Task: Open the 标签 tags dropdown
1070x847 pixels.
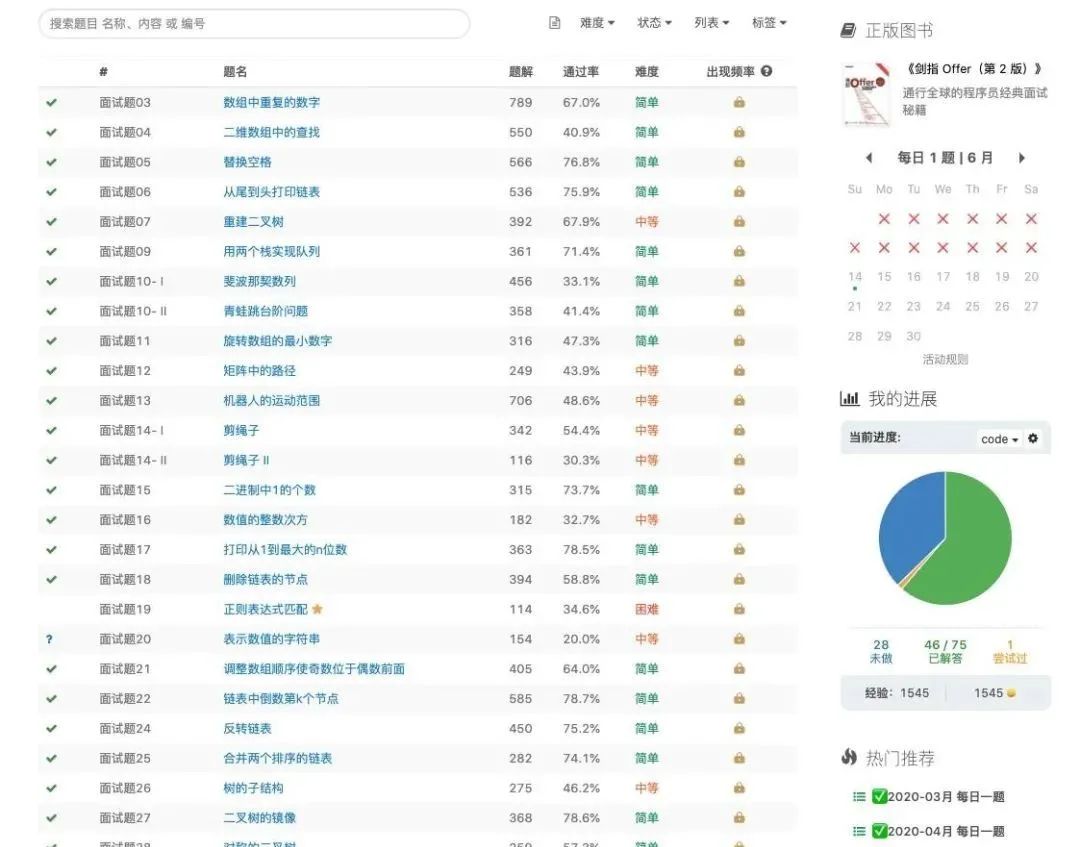Action: point(769,23)
